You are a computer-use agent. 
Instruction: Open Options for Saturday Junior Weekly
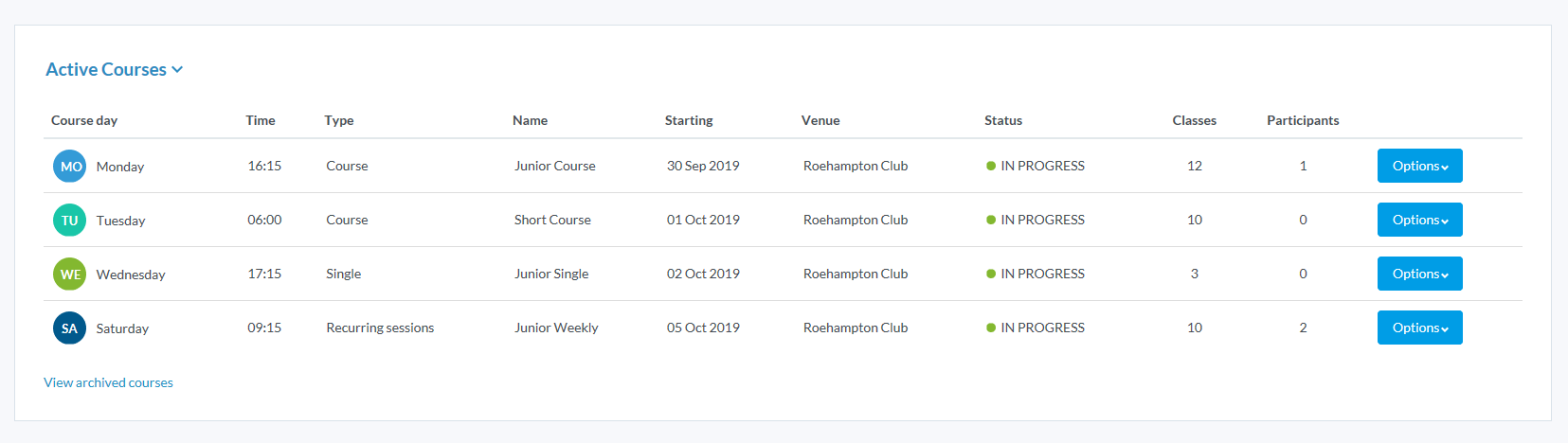(x=1419, y=328)
